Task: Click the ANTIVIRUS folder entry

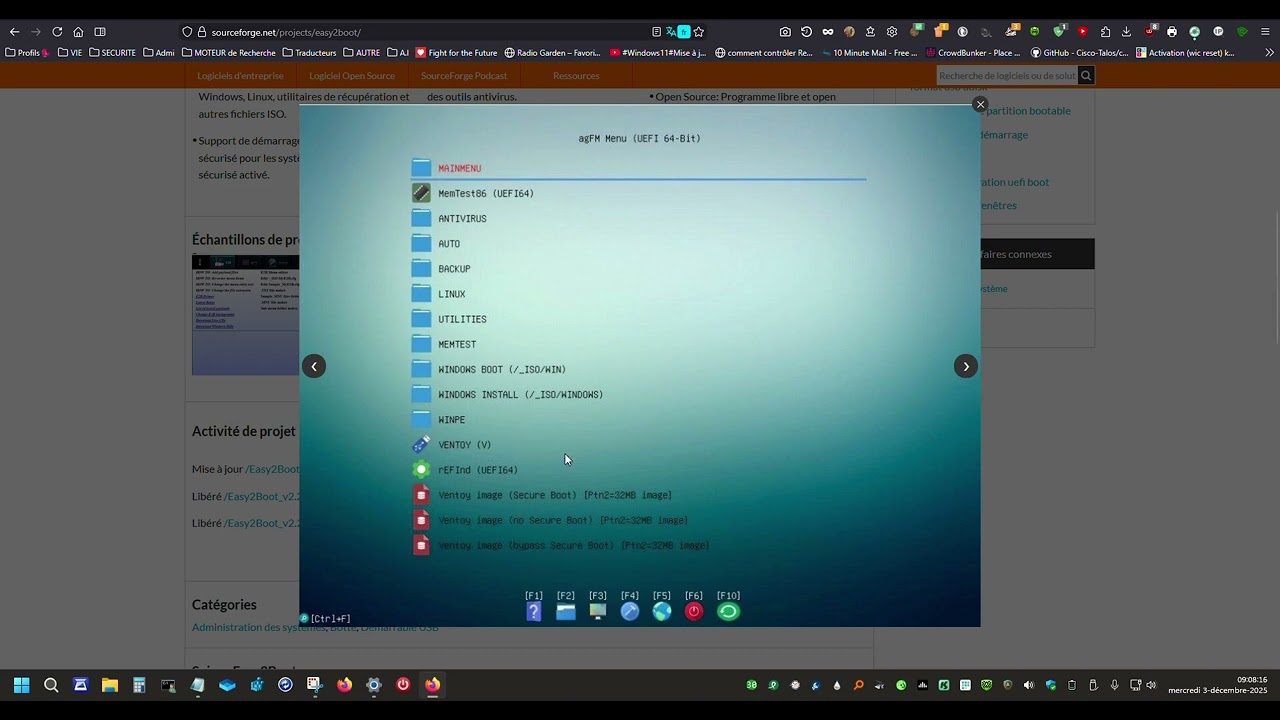Action: (462, 218)
